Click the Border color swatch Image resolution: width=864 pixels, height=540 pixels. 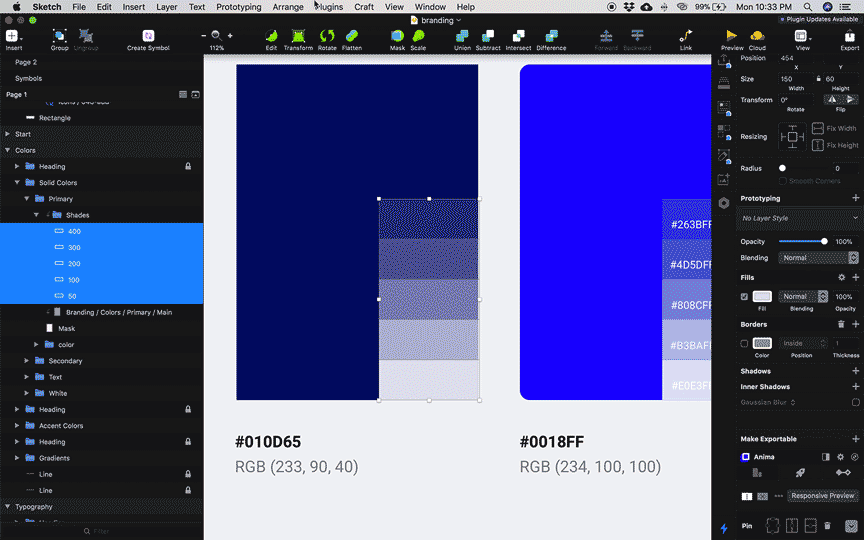coord(762,343)
